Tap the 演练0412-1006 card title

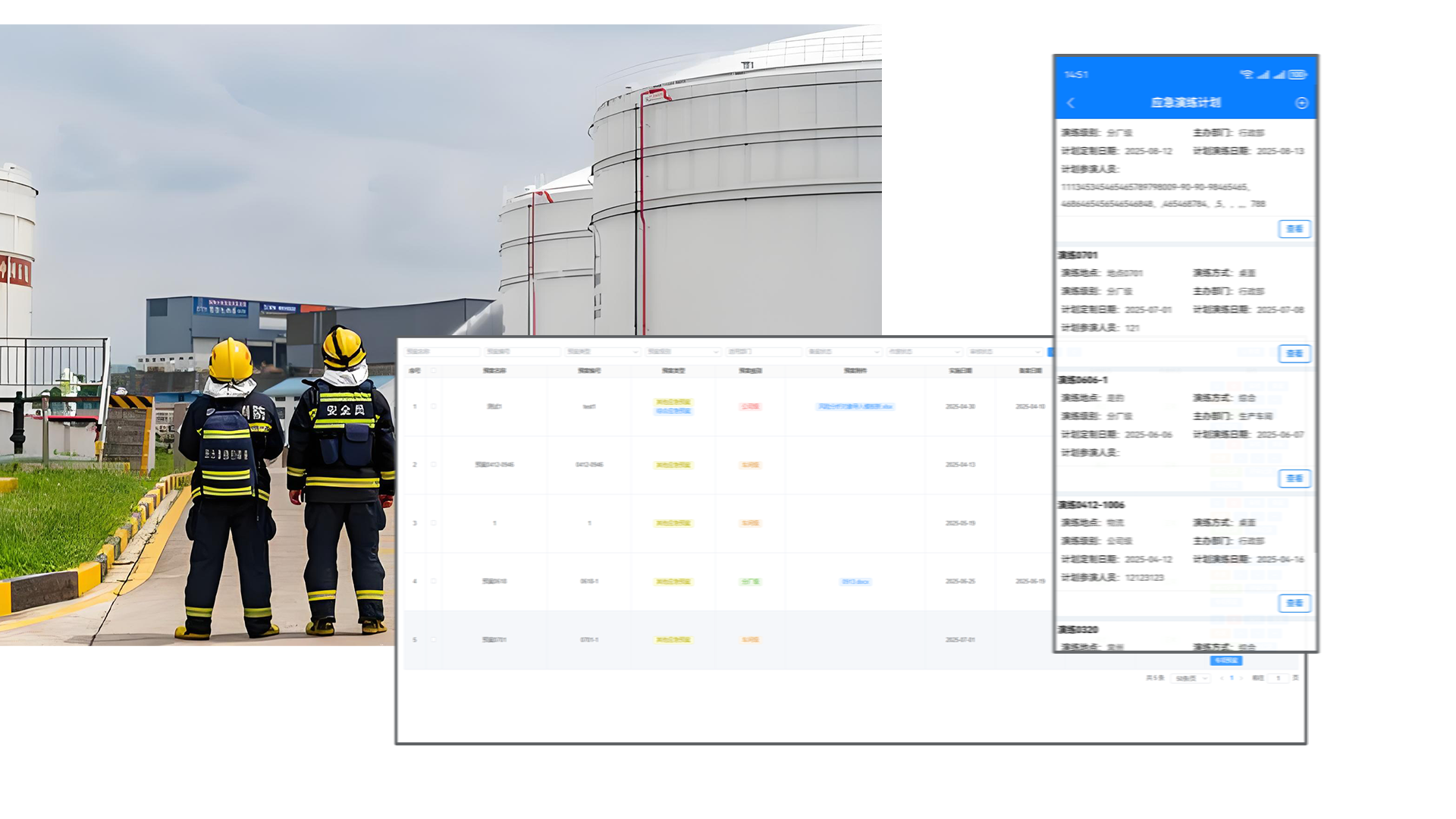point(1091,505)
